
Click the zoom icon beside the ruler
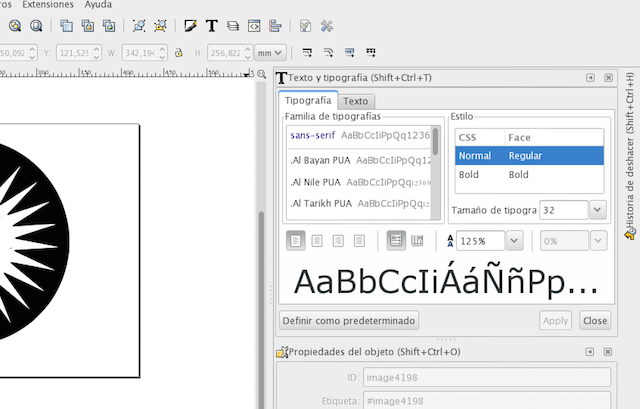pos(262,74)
